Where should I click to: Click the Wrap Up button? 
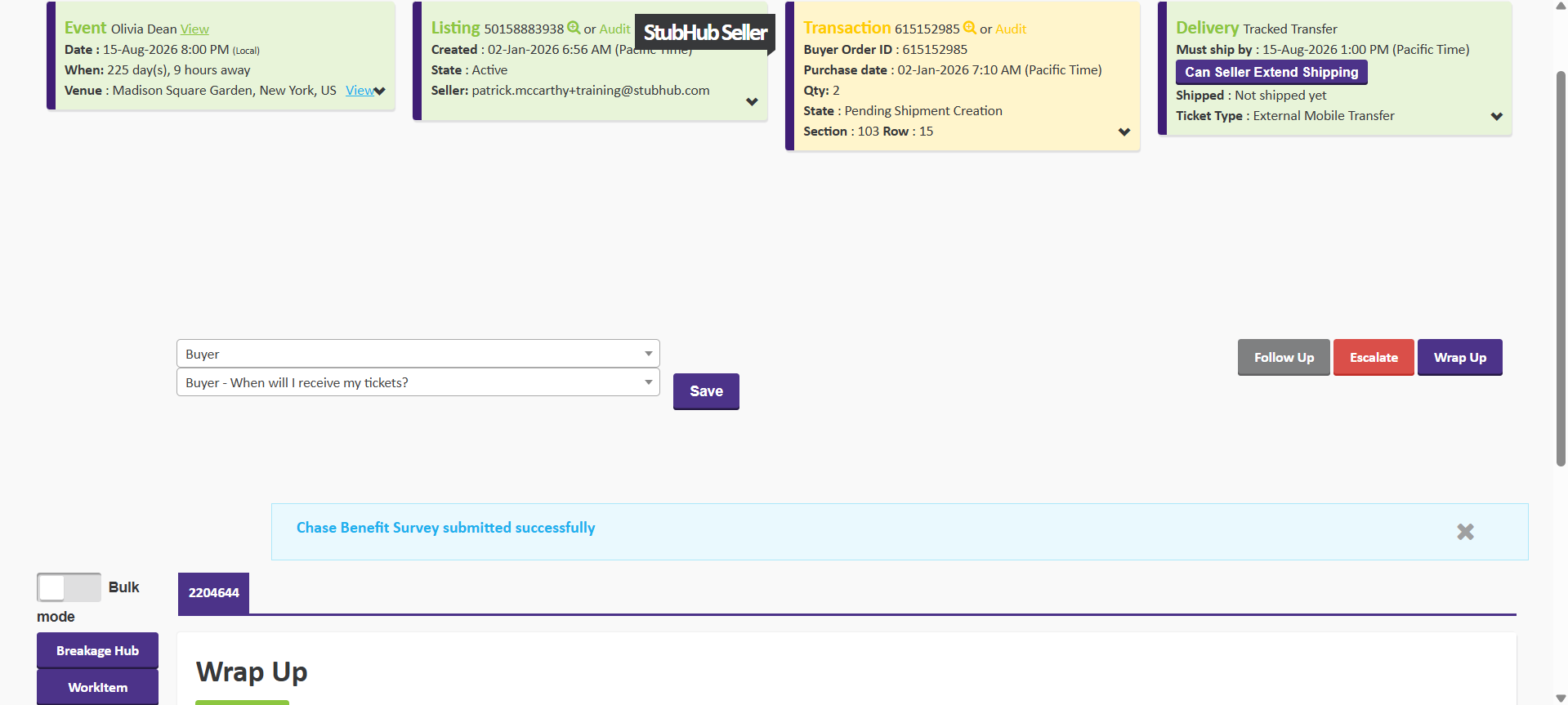(x=1459, y=358)
